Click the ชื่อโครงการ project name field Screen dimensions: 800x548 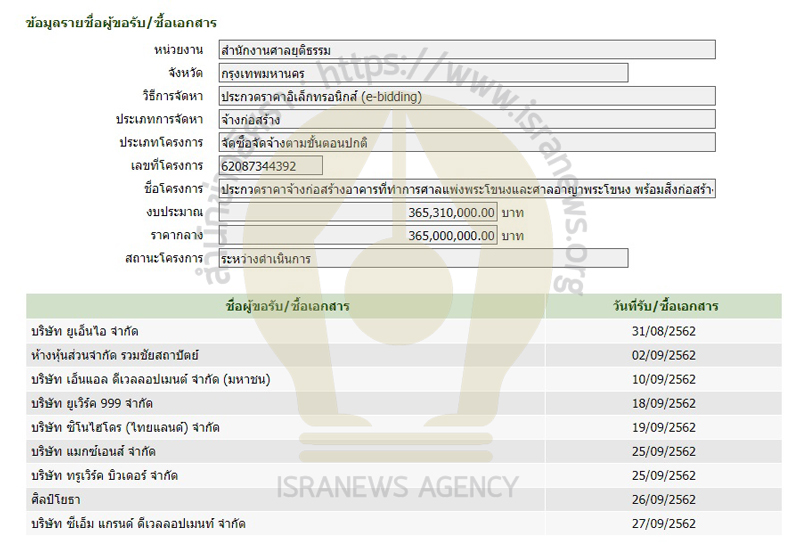[467, 189]
